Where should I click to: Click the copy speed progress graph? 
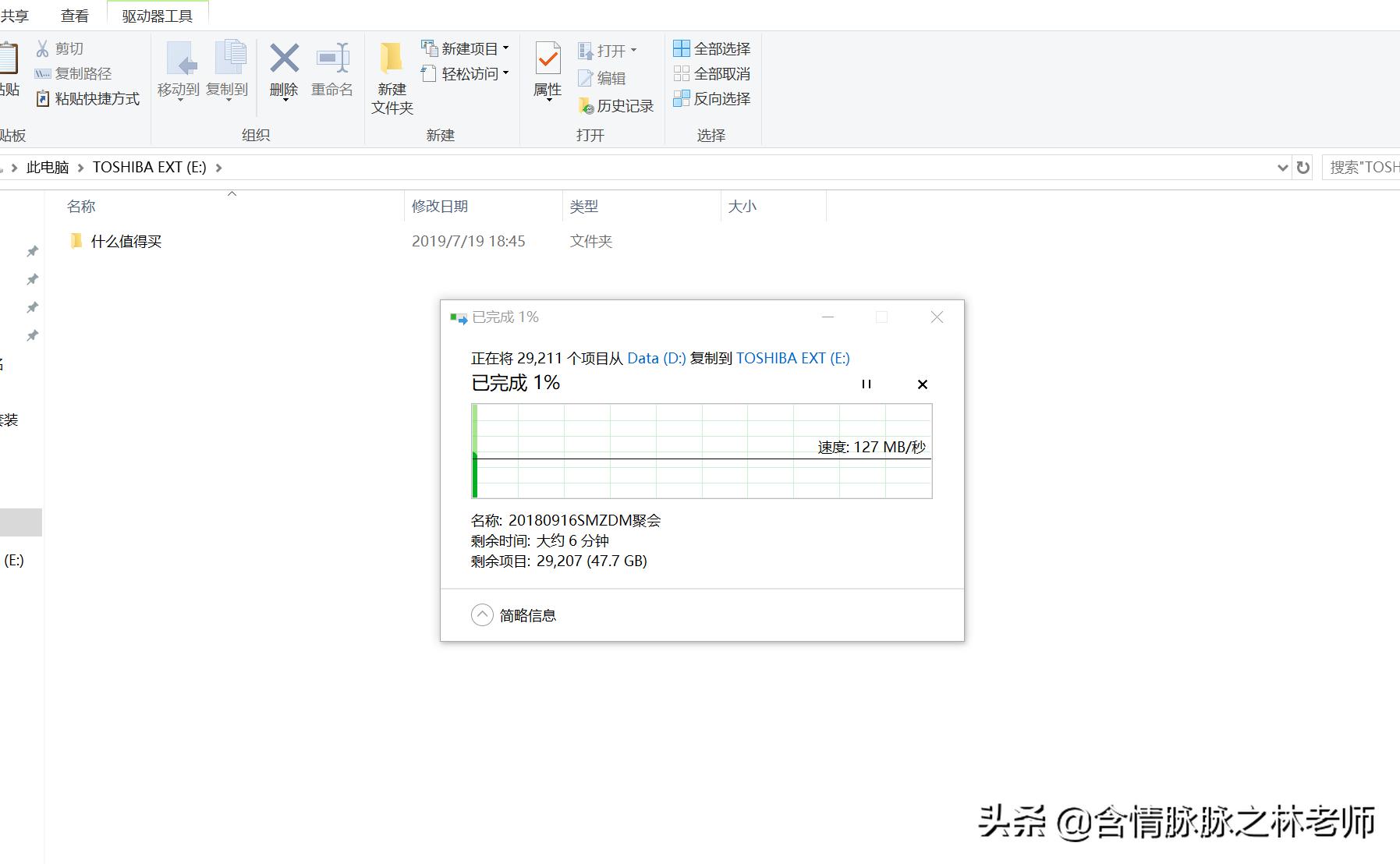coord(701,452)
